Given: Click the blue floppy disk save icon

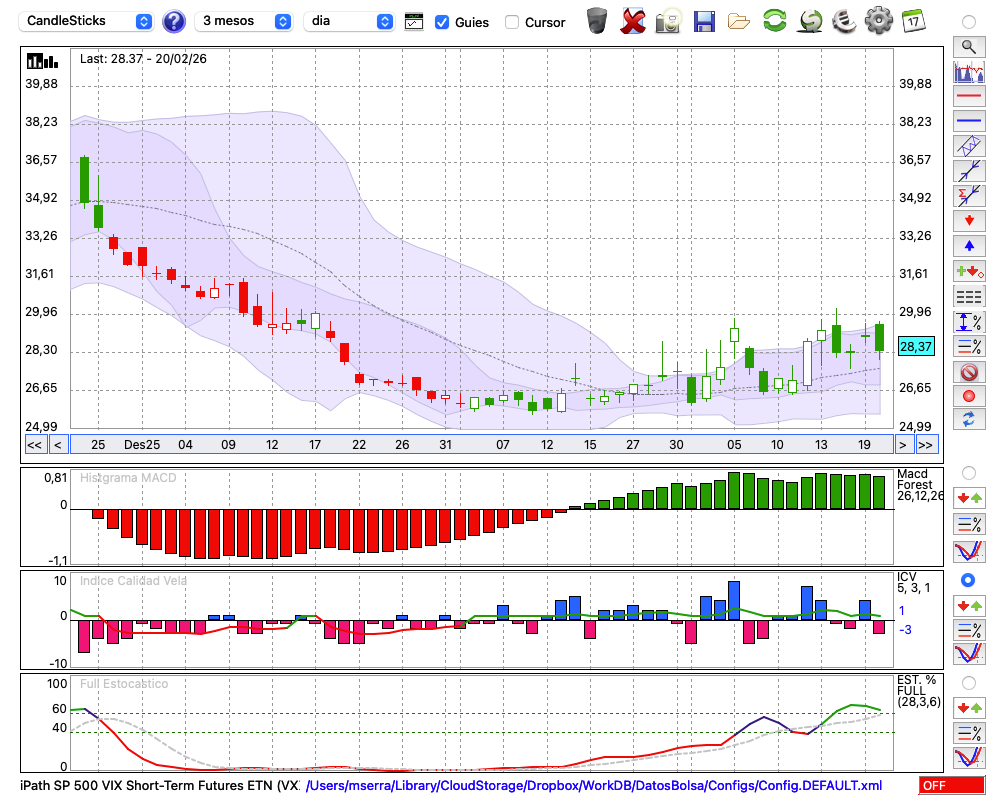Looking at the screenshot, I should (704, 21).
